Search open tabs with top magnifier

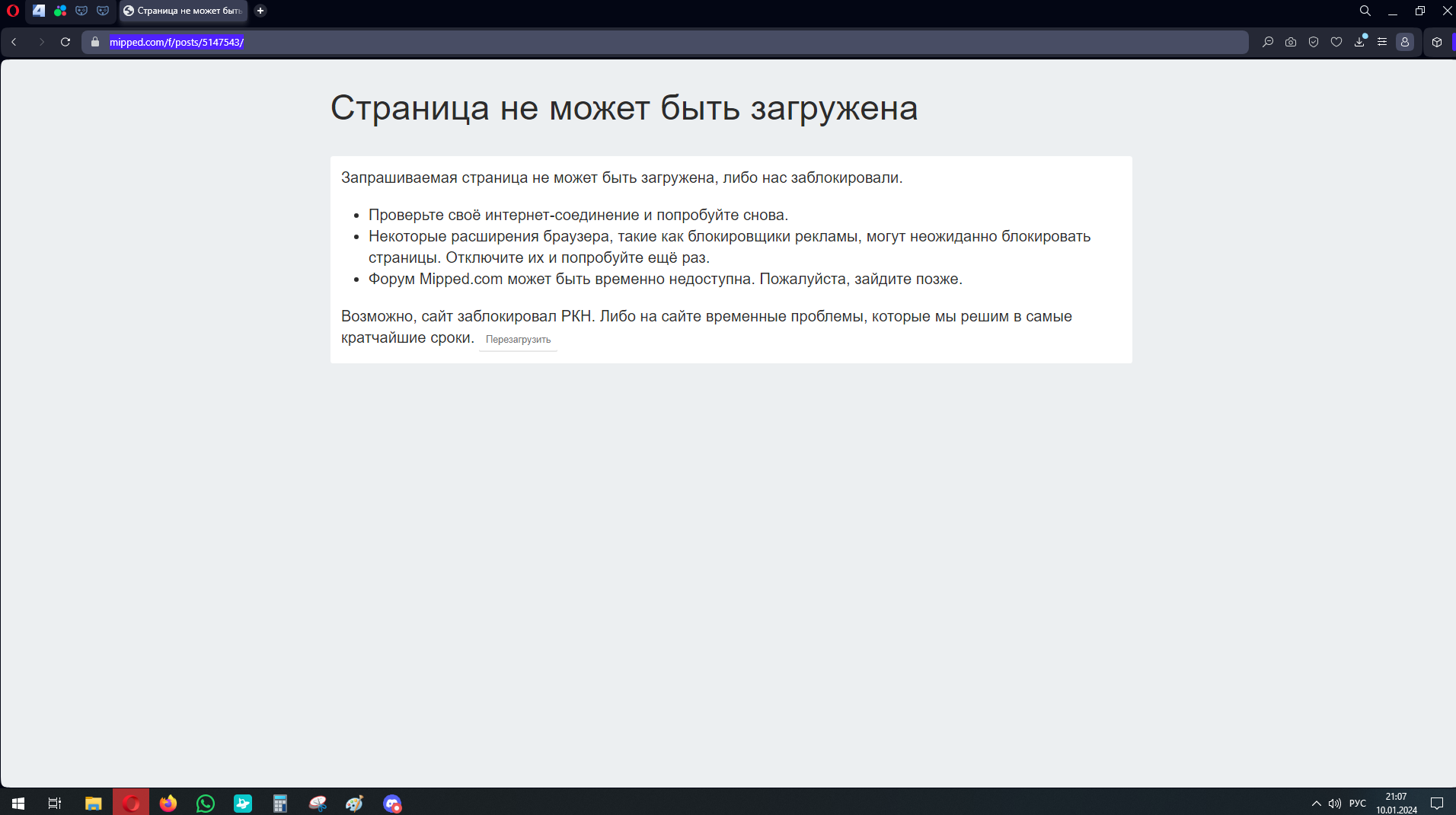click(1365, 11)
